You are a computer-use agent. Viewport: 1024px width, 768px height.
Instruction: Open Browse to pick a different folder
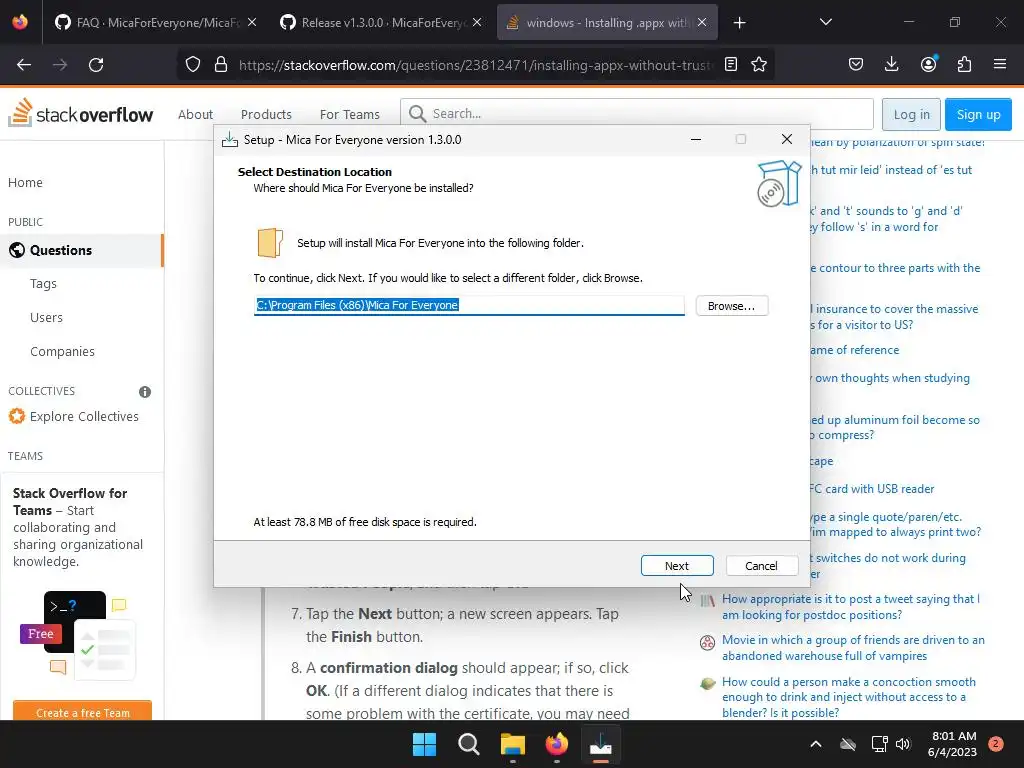click(731, 306)
